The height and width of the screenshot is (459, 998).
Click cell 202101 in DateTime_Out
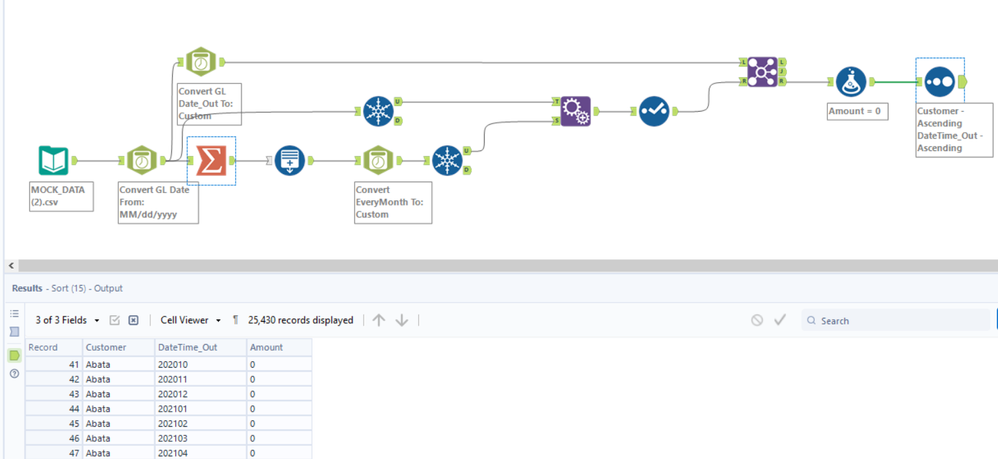(x=200, y=408)
